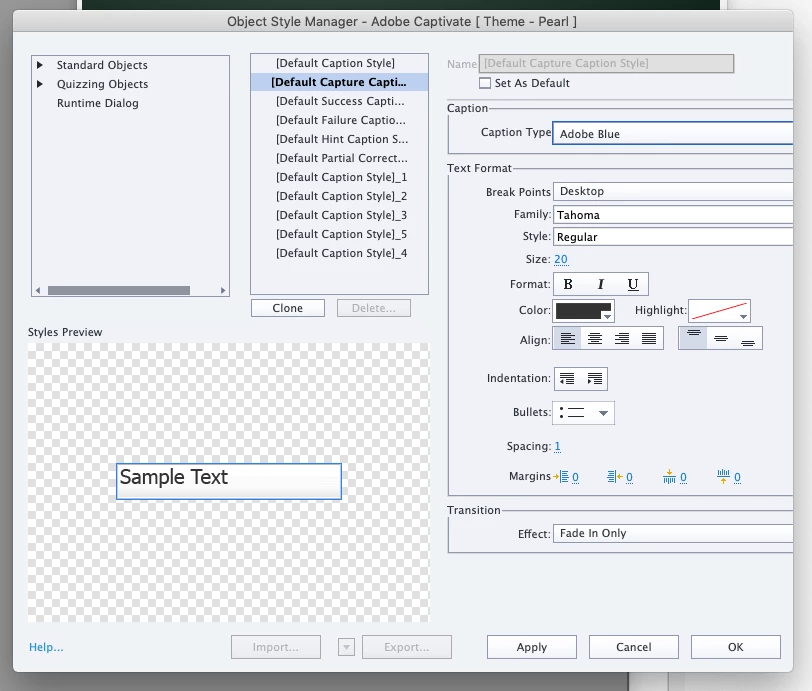Image resolution: width=812 pixels, height=691 pixels.
Task: Select [Default Caption Style]_2 item
Action: [339, 196]
